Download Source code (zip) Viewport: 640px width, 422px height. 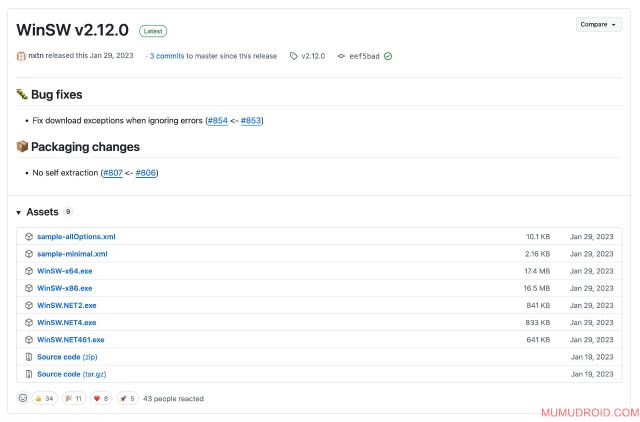[x=67, y=357]
